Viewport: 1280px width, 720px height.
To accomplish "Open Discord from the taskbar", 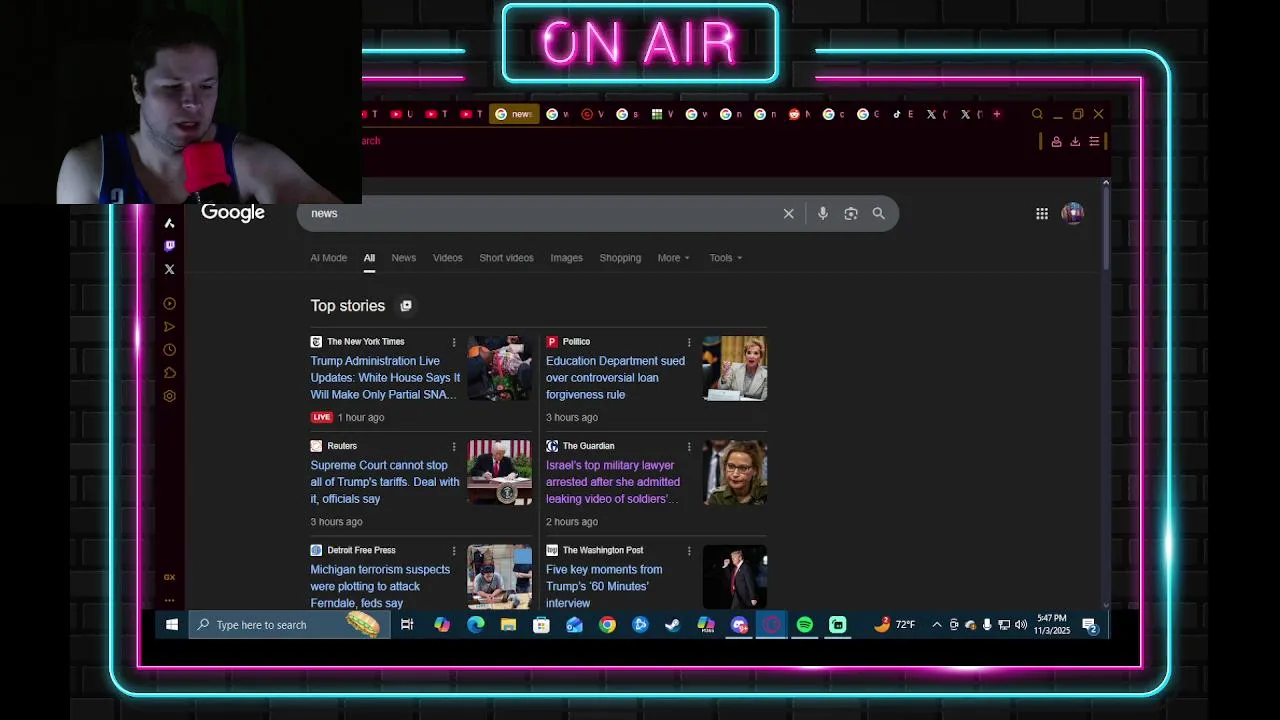I will [739, 625].
